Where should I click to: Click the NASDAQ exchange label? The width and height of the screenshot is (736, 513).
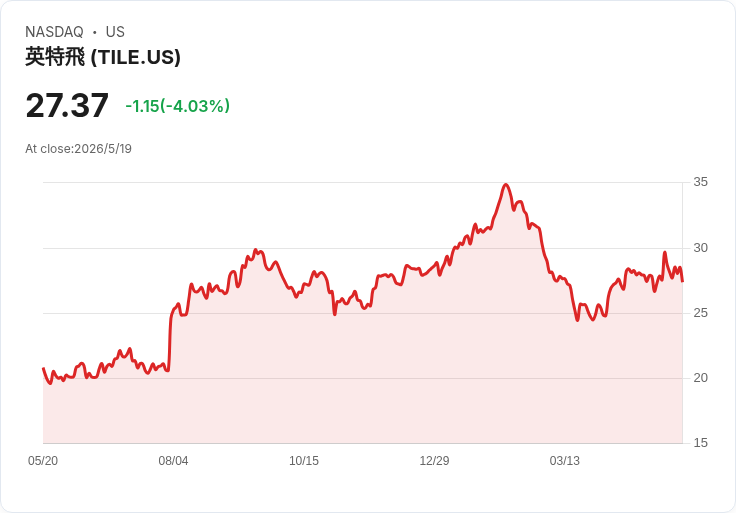pos(54,32)
